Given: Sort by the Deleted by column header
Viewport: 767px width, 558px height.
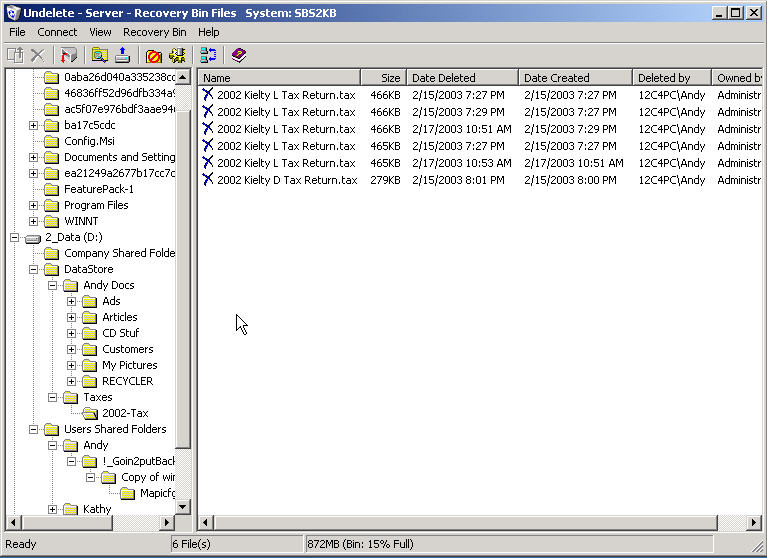Looking at the screenshot, I should (672, 78).
